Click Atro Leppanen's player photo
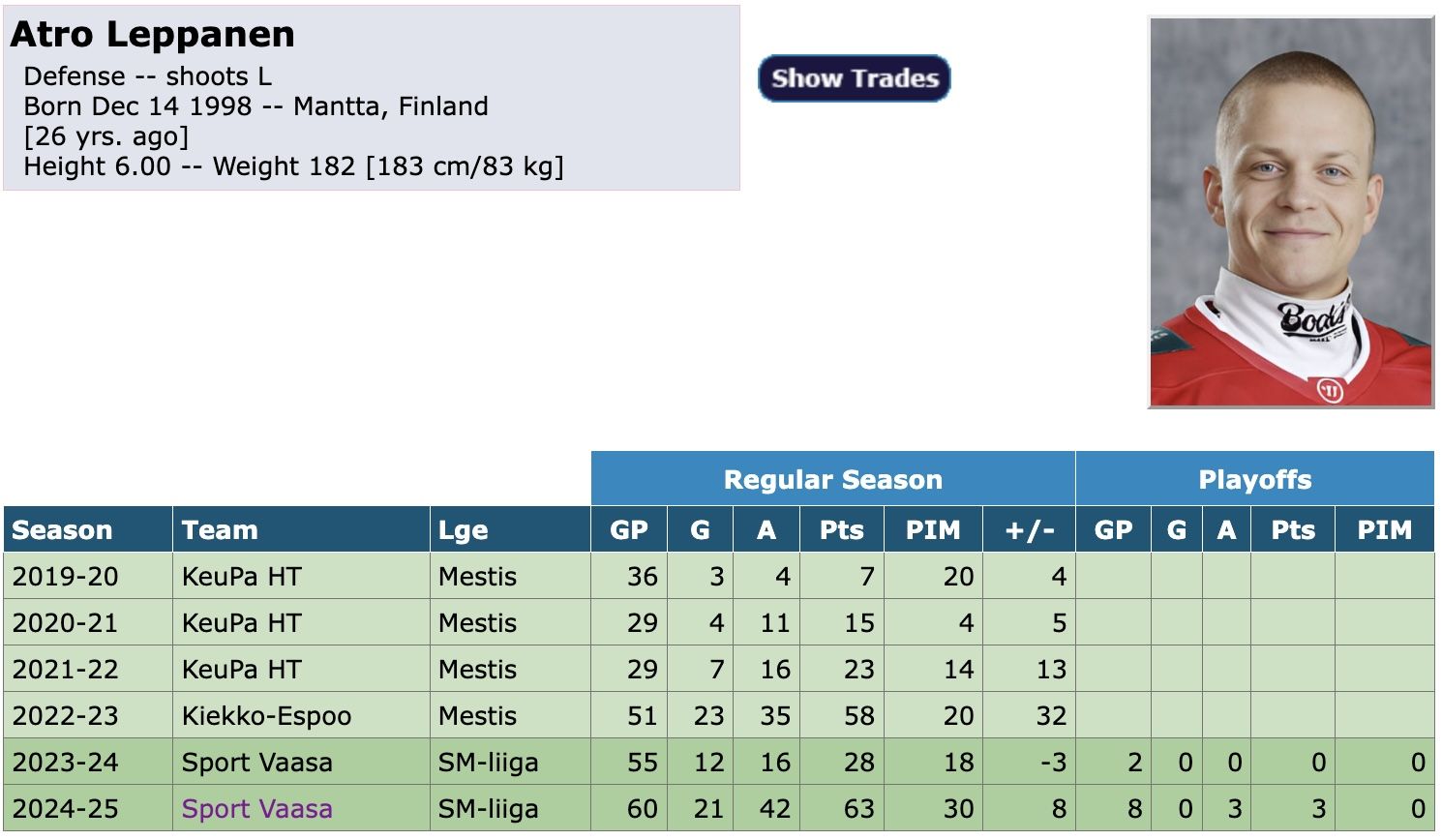 point(1290,212)
